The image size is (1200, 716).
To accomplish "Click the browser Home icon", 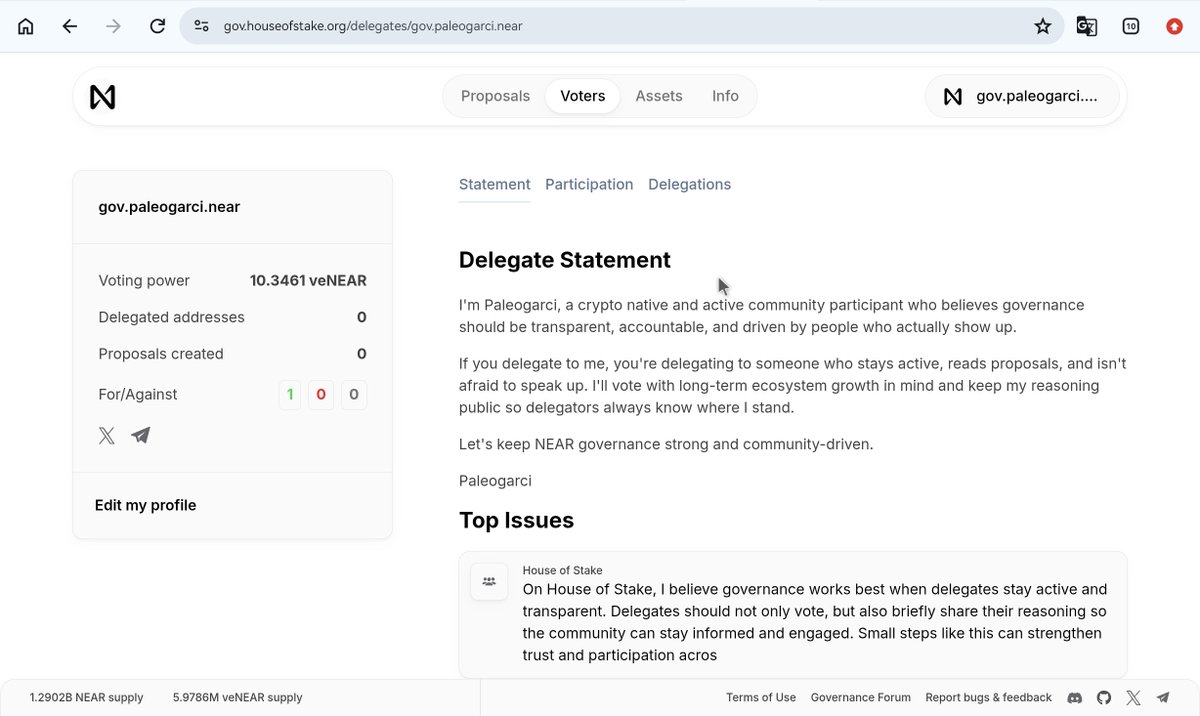I will click(x=26, y=27).
